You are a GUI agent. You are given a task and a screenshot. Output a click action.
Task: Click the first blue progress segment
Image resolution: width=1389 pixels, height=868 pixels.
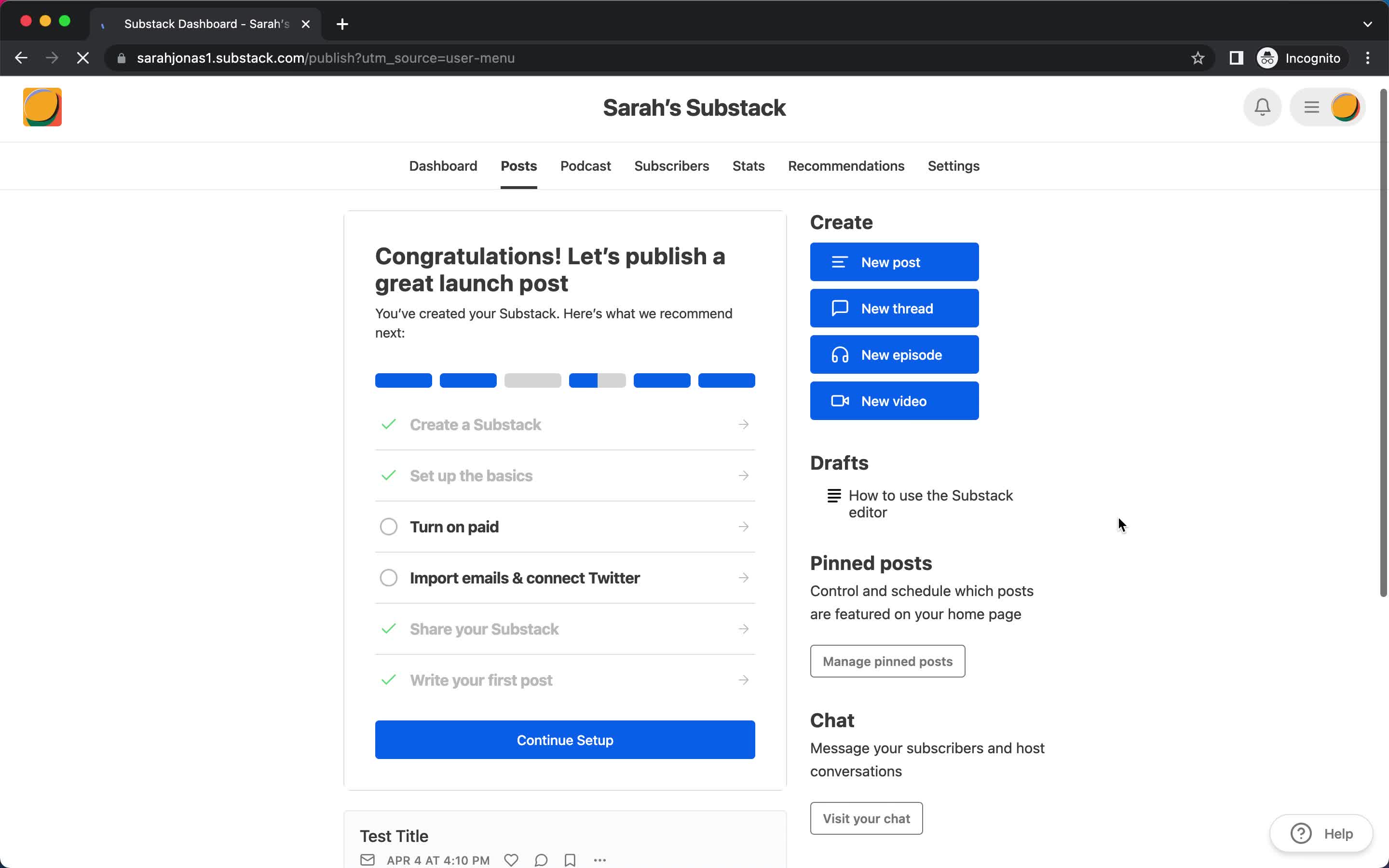[404, 380]
